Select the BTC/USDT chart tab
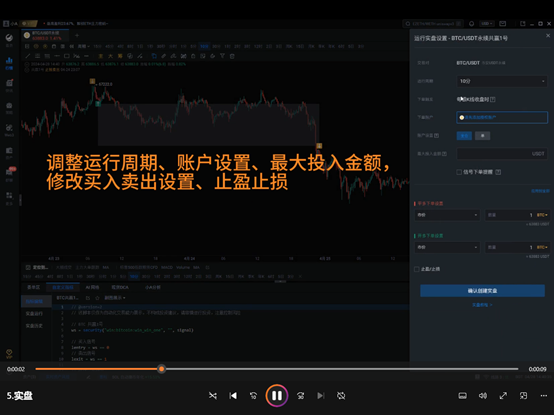Viewport: 554px width, 415px height. pos(46,35)
